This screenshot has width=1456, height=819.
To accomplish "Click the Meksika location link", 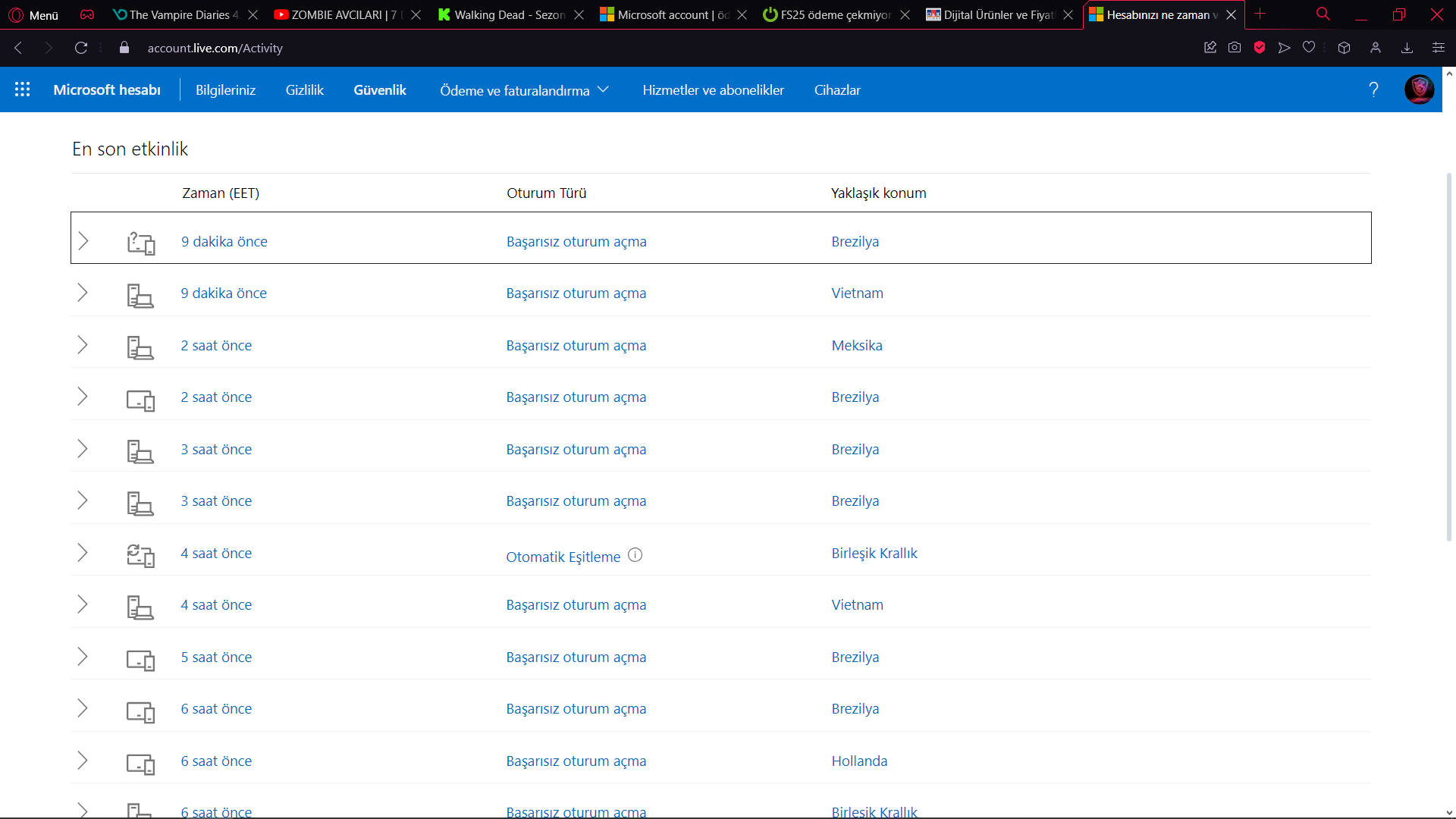I will [x=857, y=345].
